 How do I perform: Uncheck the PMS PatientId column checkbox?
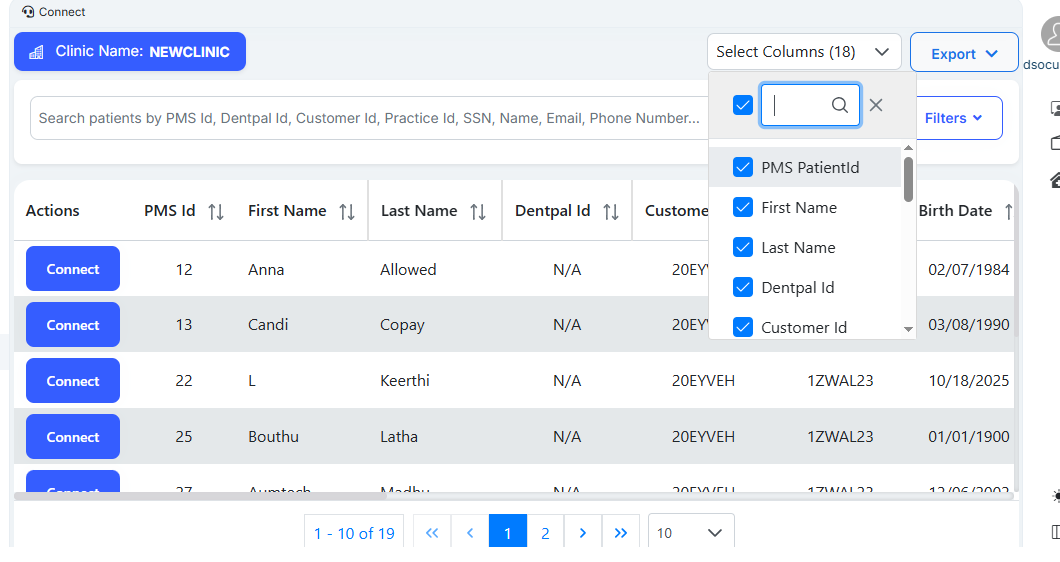pyautogui.click(x=743, y=167)
